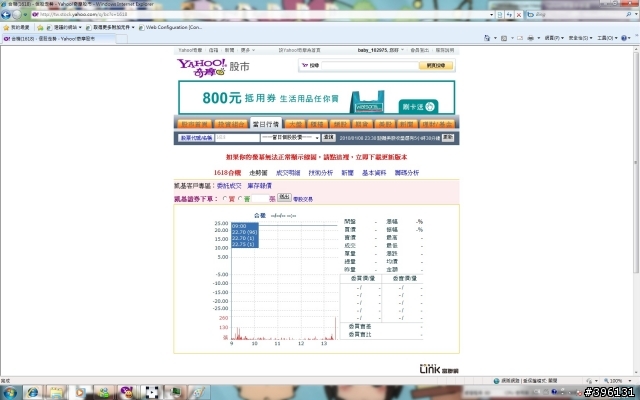Screen dimensions: 640x400
Task: Open the Favorites star button
Action: (16, 27)
